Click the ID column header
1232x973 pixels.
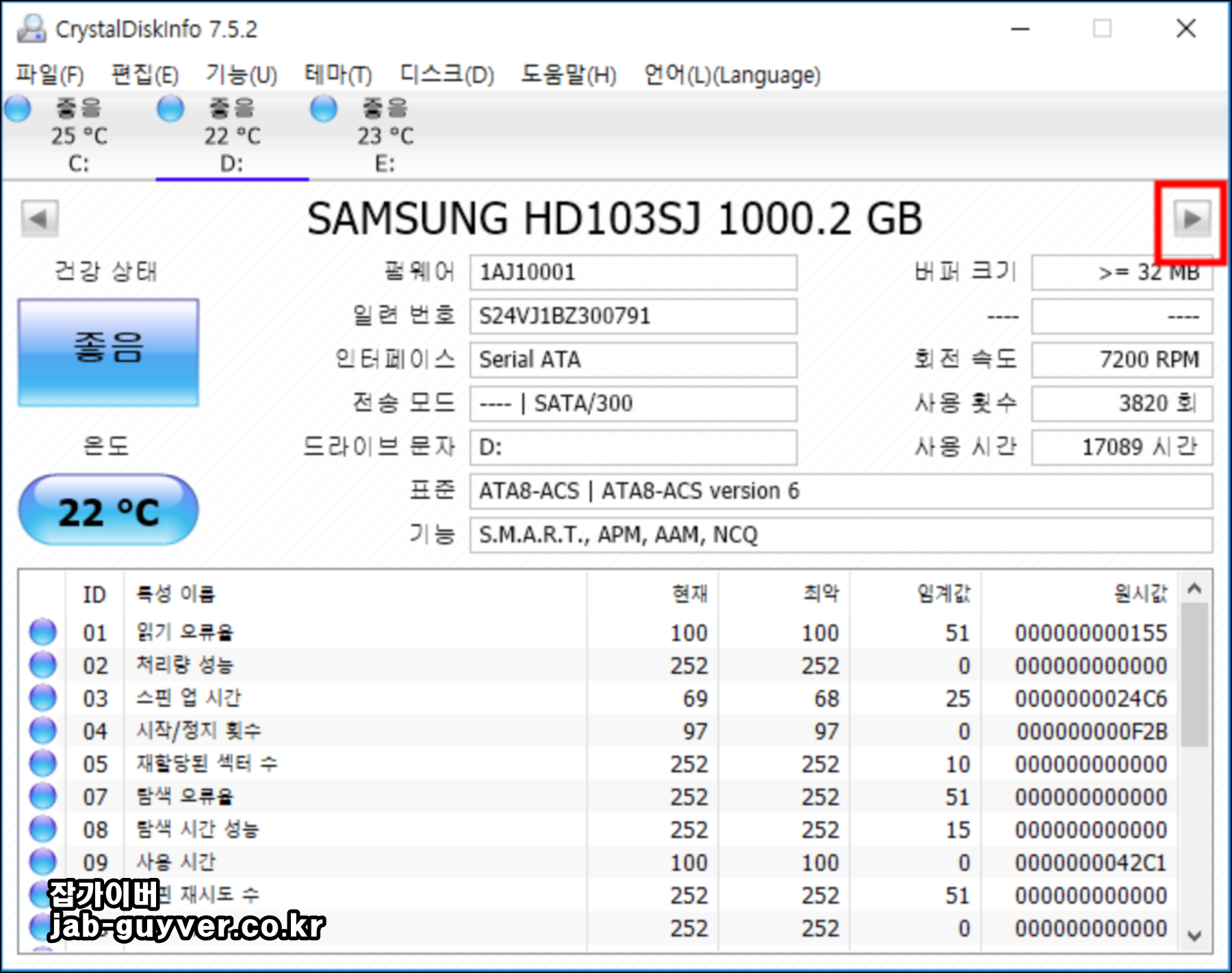pyautogui.click(x=94, y=594)
